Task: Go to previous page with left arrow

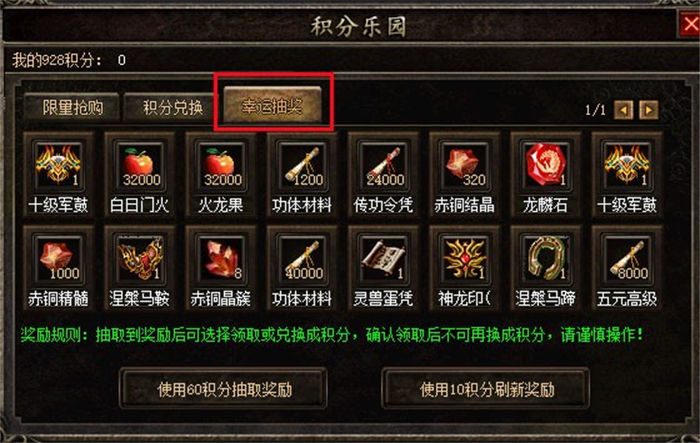Action: pos(624,109)
